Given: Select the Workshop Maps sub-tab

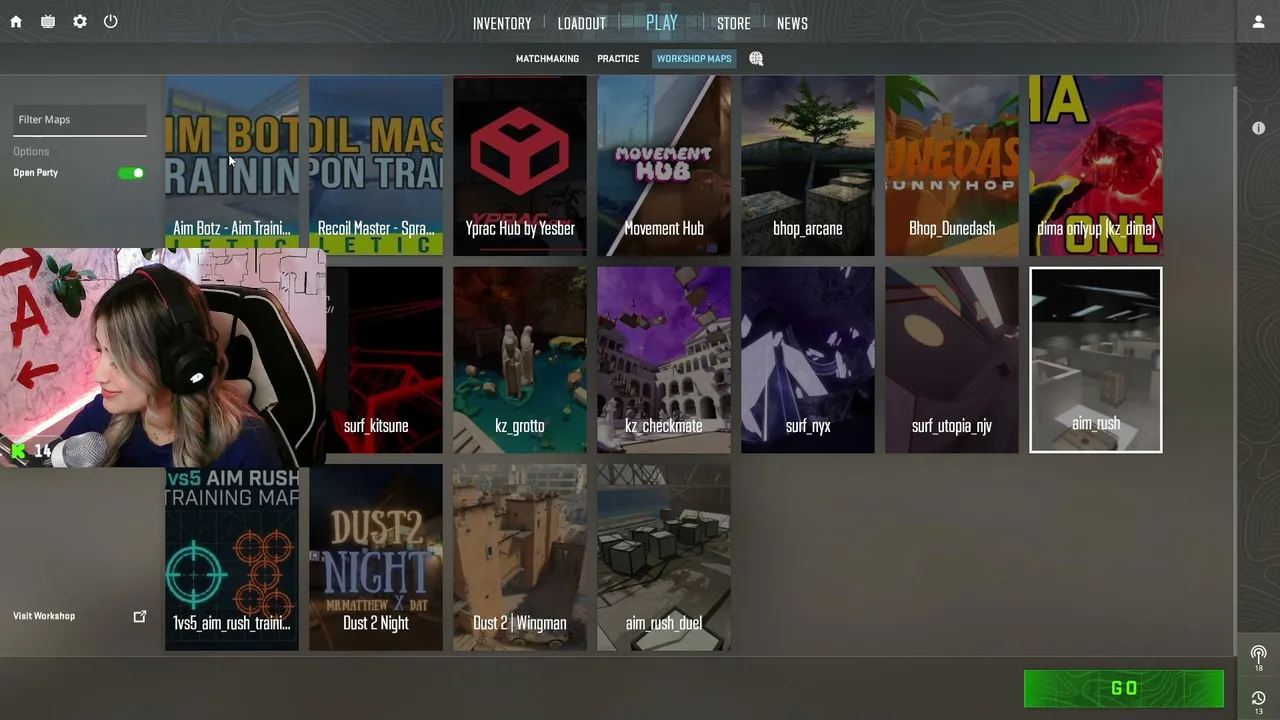Looking at the screenshot, I should click(694, 59).
